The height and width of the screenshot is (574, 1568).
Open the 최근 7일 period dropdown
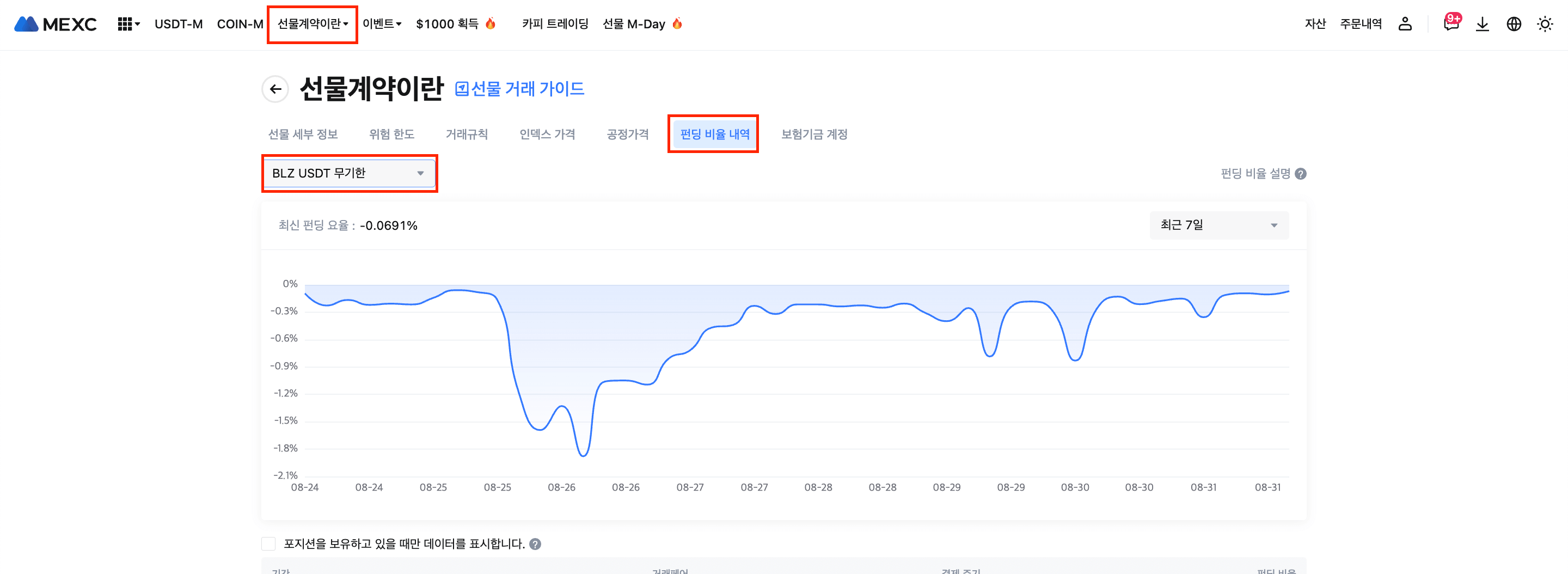tap(1218, 225)
